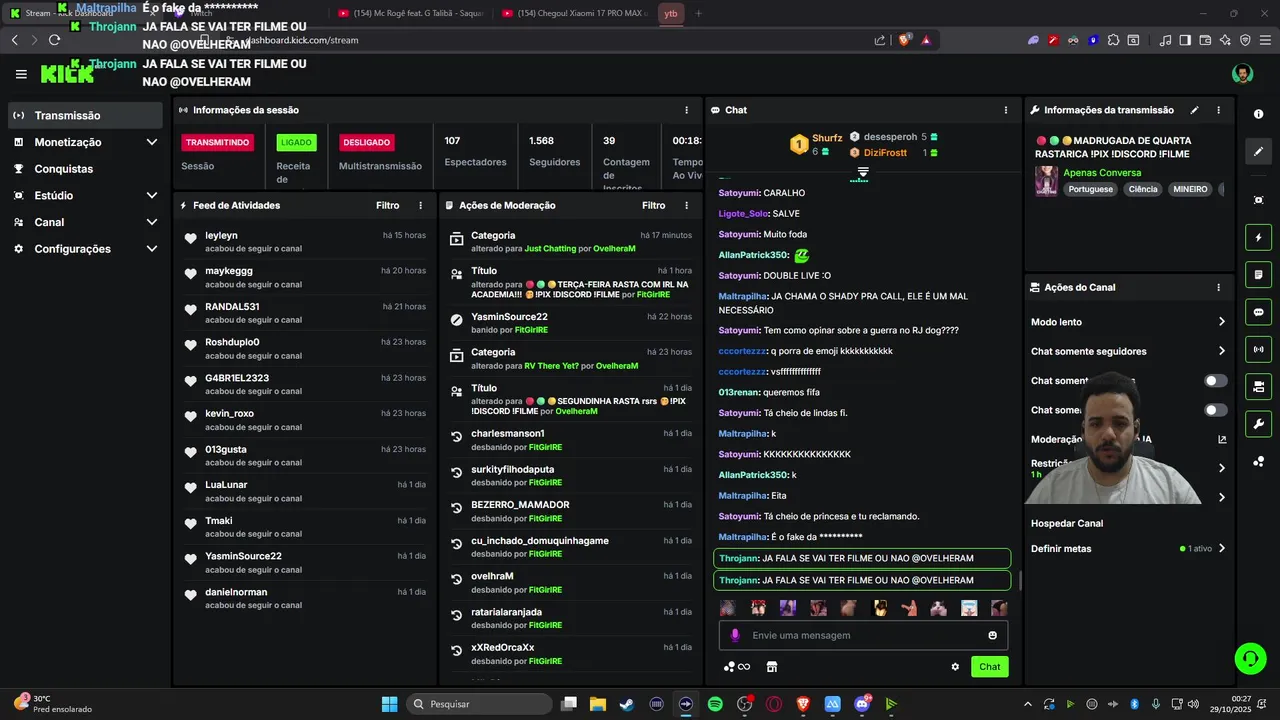Open Ações do Canal three-dot menu
The image size is (1280, 720).
[1218, 287]
